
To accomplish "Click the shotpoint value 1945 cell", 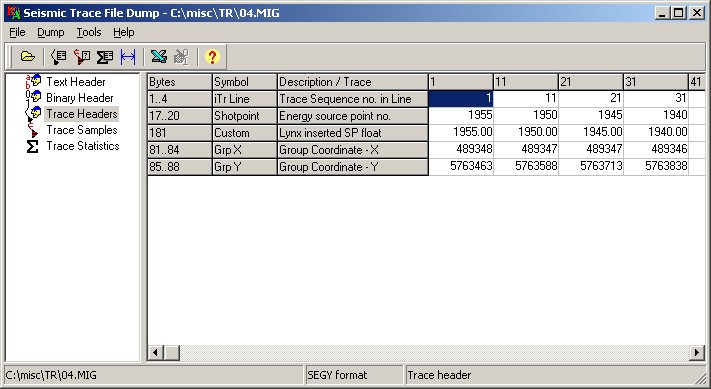I will 591,116.
